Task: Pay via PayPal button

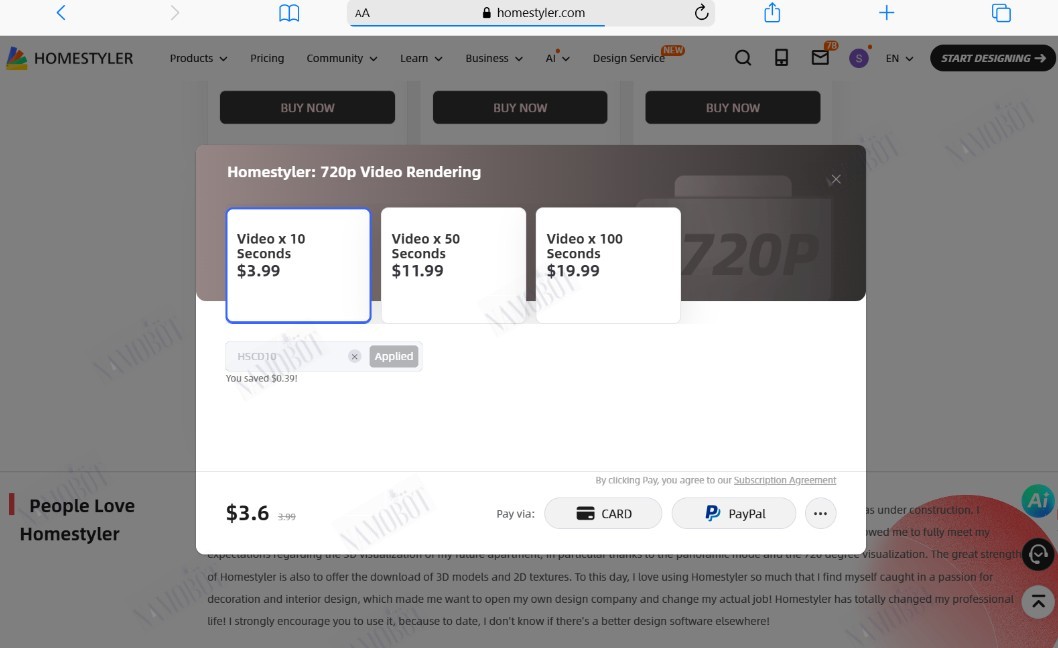Action: tap(734, 514)
